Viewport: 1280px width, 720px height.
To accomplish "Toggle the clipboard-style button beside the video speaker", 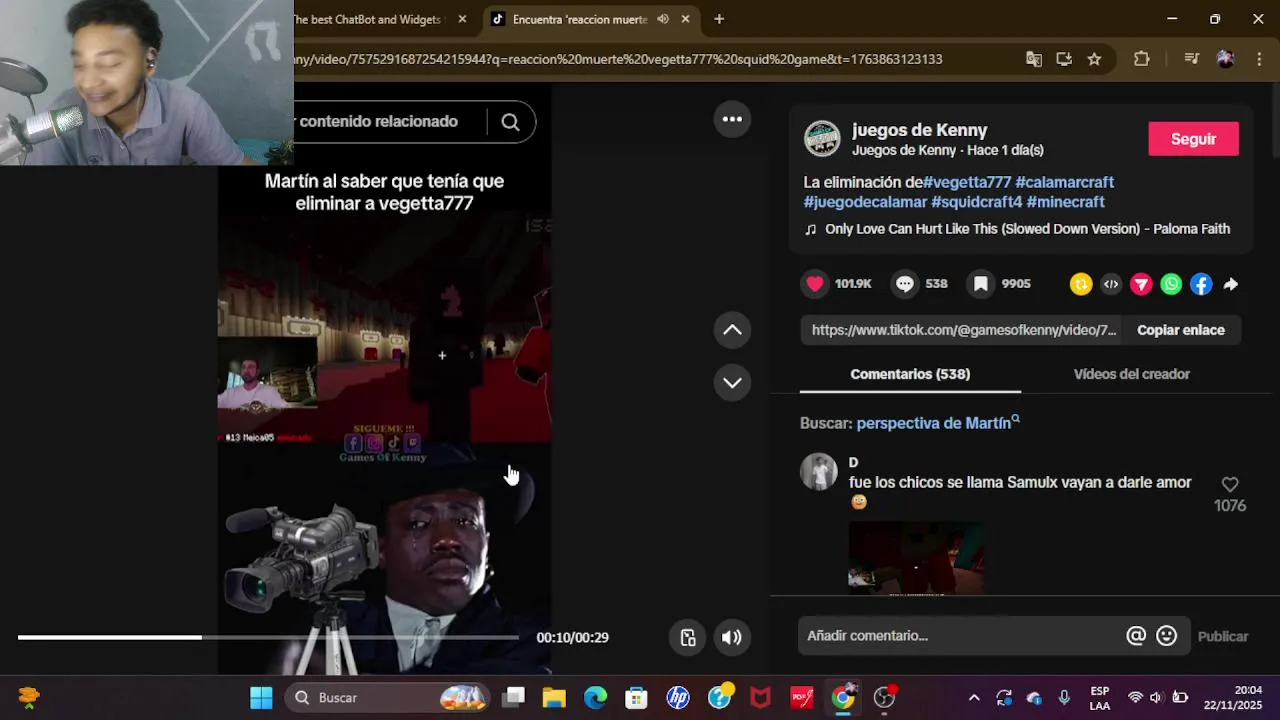I will click(x=688, y=638).
